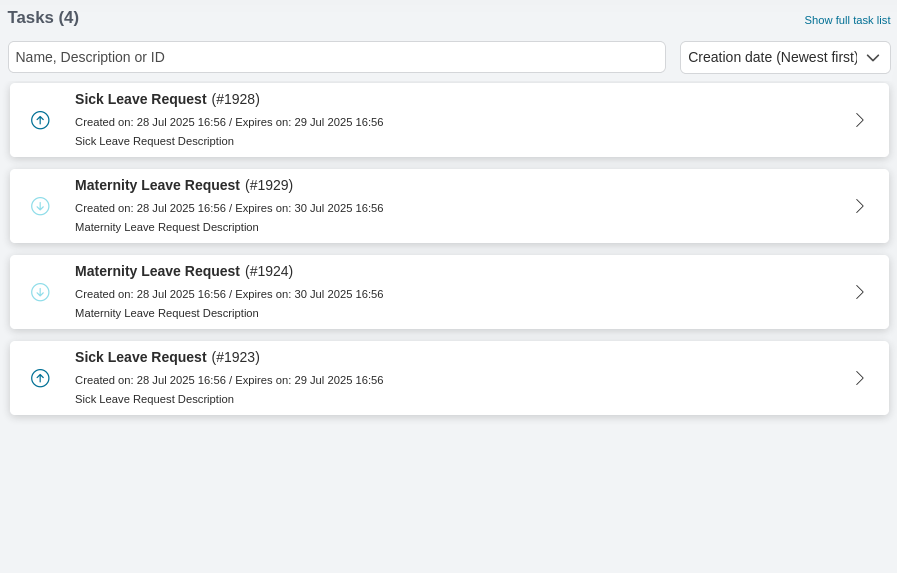Focus the Name, Description or ID search field
This screenshot has width=897, height=573.
337,57
